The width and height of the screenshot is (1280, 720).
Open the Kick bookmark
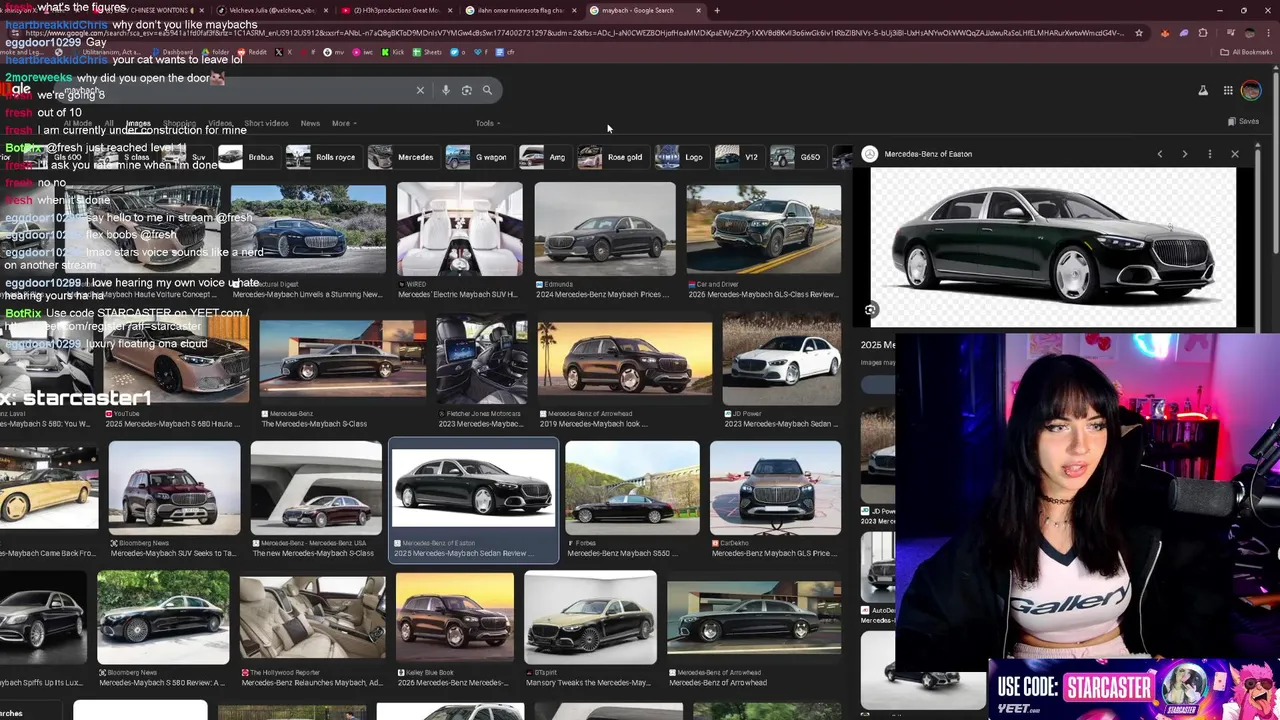click(393, 52)
